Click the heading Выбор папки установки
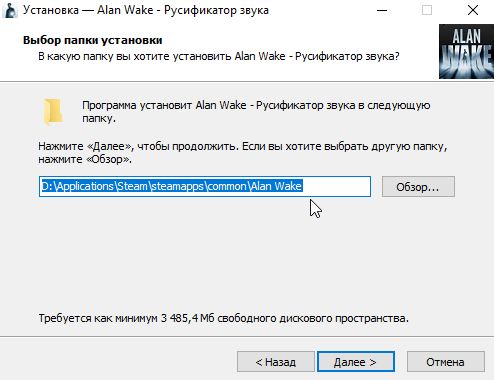Viewport: 494px width, 380px height. [93, 40]
